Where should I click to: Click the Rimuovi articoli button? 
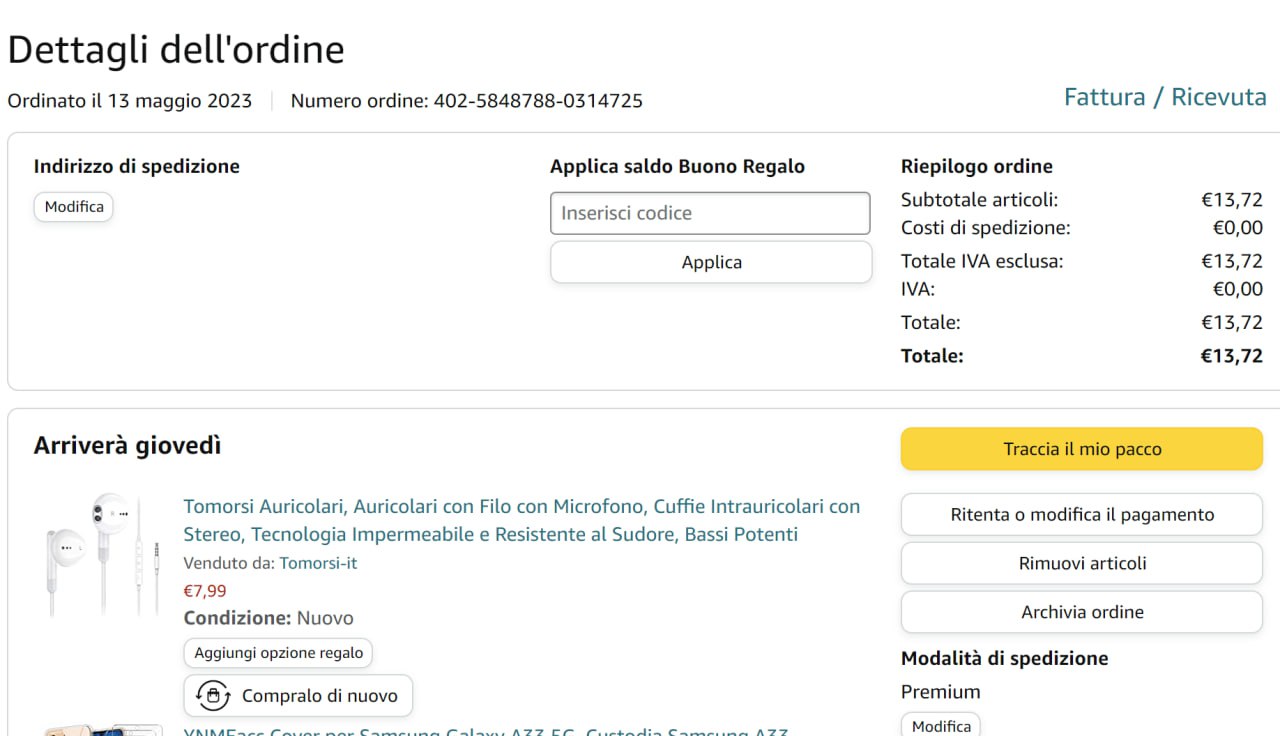(1081, 563)
